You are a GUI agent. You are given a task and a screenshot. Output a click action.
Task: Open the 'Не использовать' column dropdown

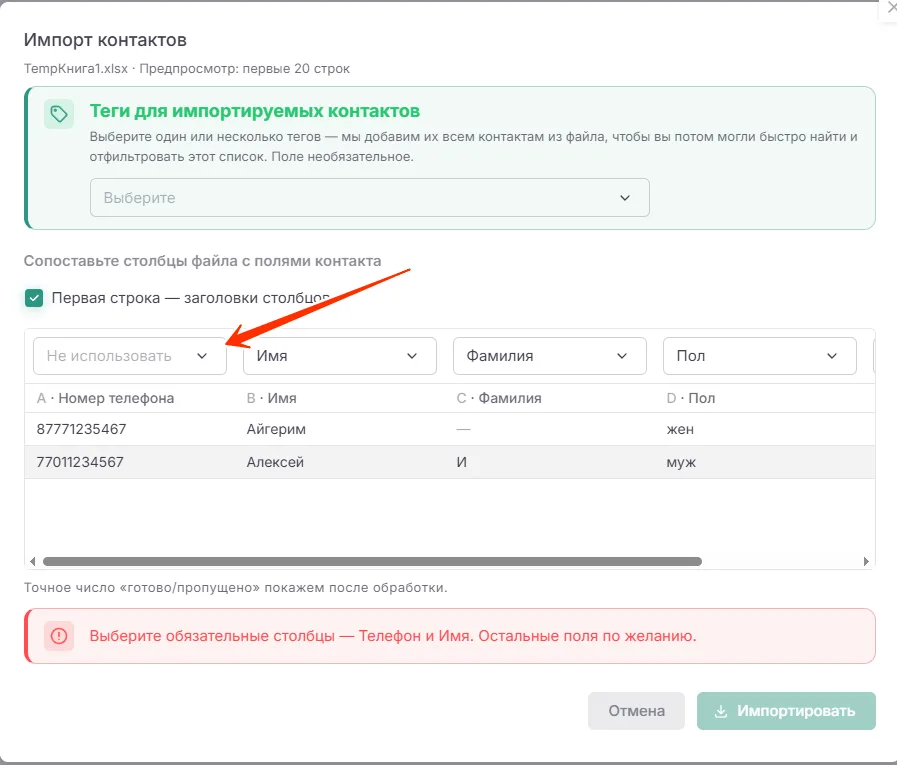(130, 356)
